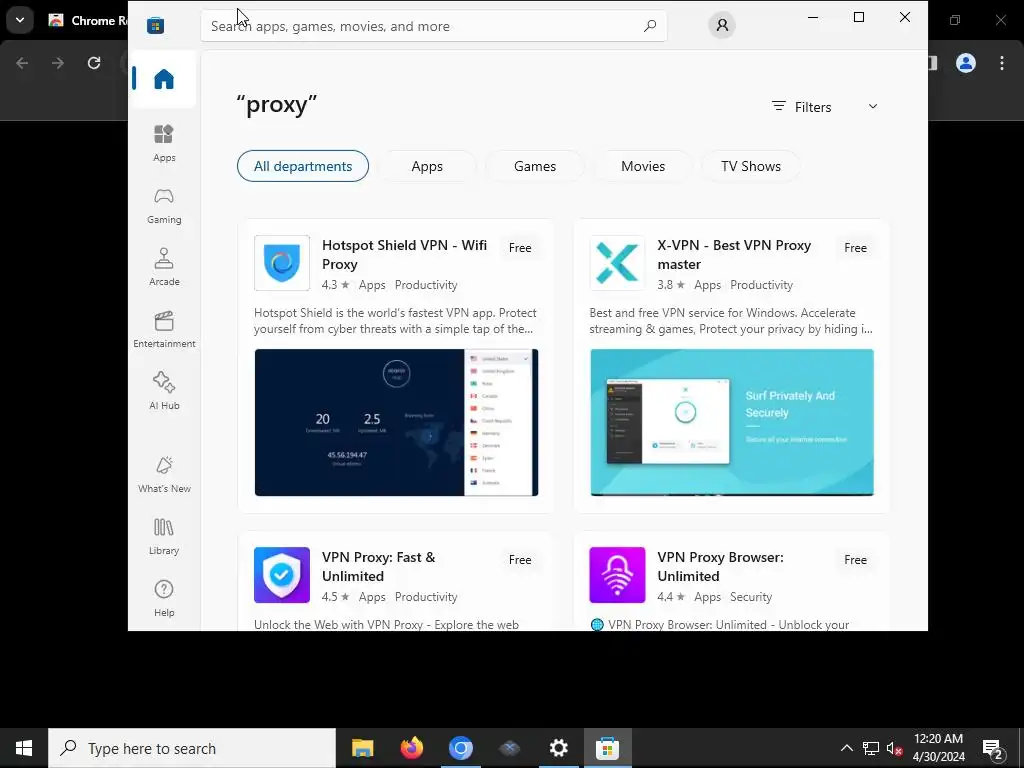Open Firefox from the taskbar
Viewport: 1024px width, 768px height.
pos(411,748)
